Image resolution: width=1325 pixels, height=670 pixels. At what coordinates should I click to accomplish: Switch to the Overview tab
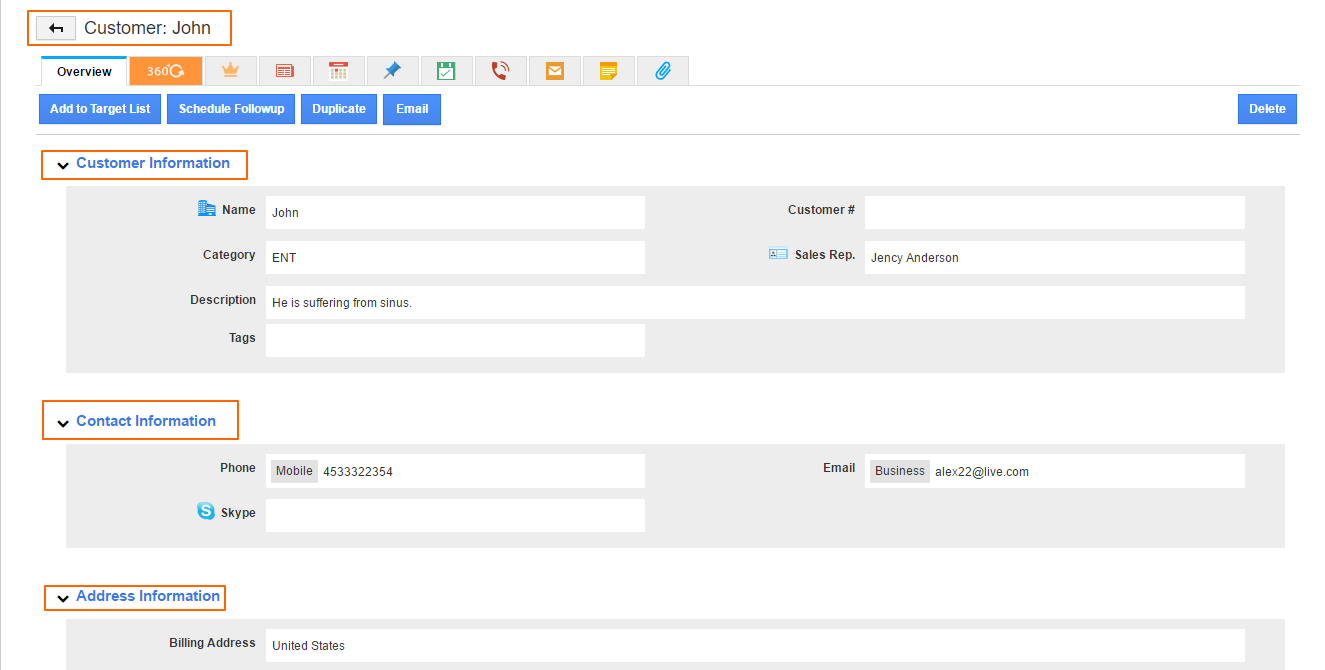pos(84,71)
